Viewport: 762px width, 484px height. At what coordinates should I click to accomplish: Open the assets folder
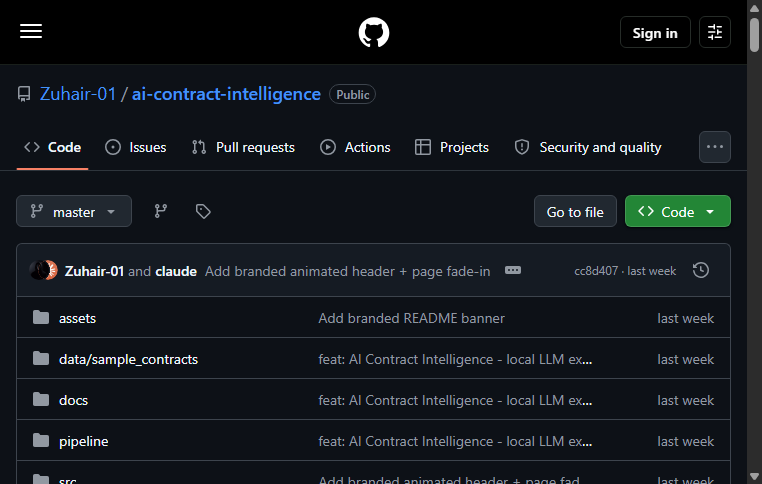click(77, 318)
